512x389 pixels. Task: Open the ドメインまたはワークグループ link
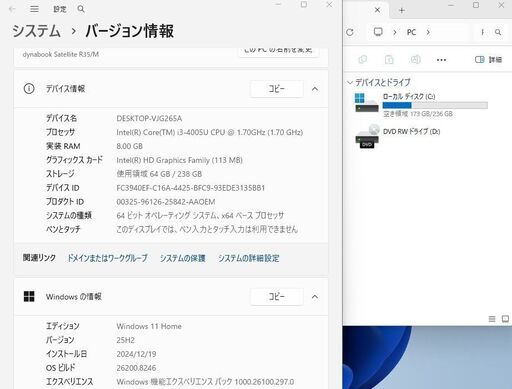click(x=107, y=258)
